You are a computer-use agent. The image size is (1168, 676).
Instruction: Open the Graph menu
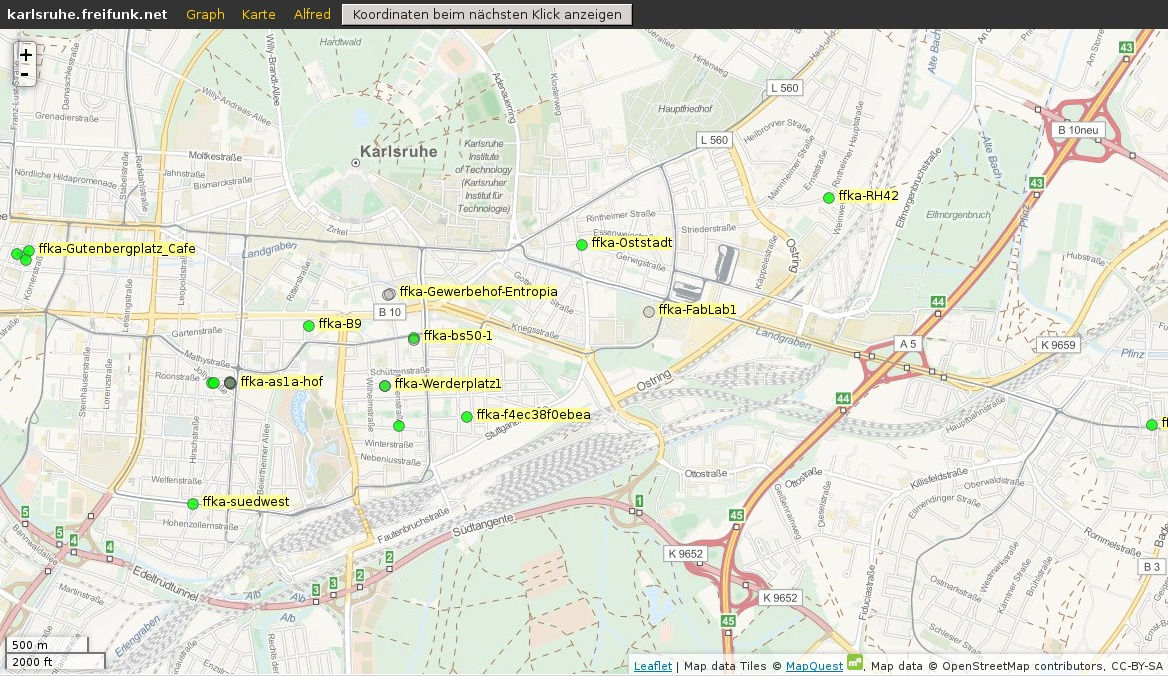205,14
